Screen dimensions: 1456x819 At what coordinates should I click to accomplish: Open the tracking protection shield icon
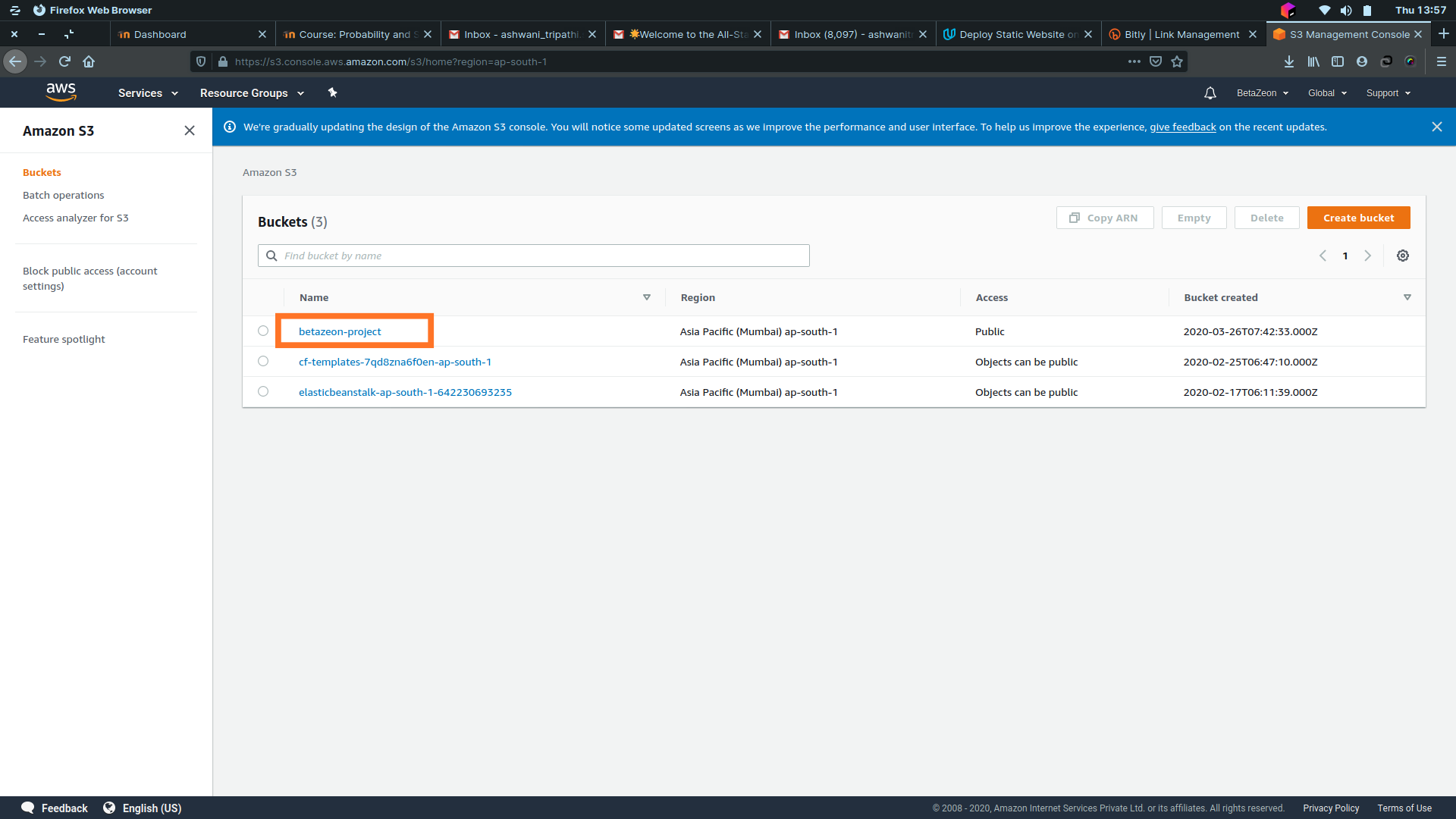click(201, 61)
